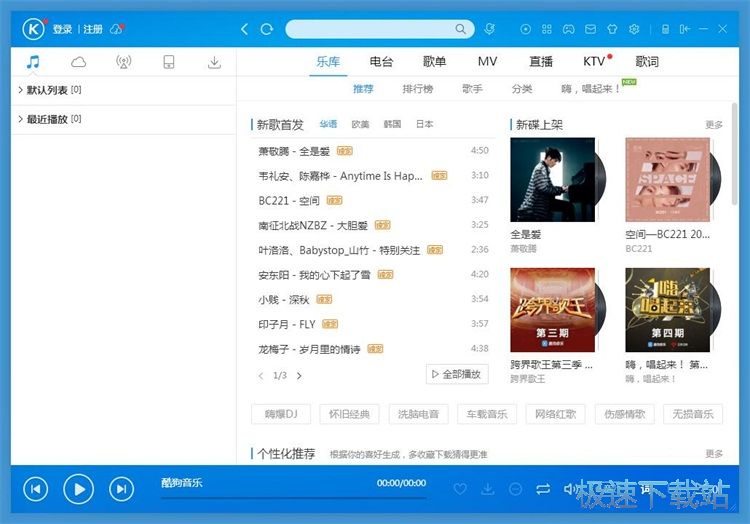
Task: Click the 怀旧经典 tag button
Action: click(x=349, y=414)
